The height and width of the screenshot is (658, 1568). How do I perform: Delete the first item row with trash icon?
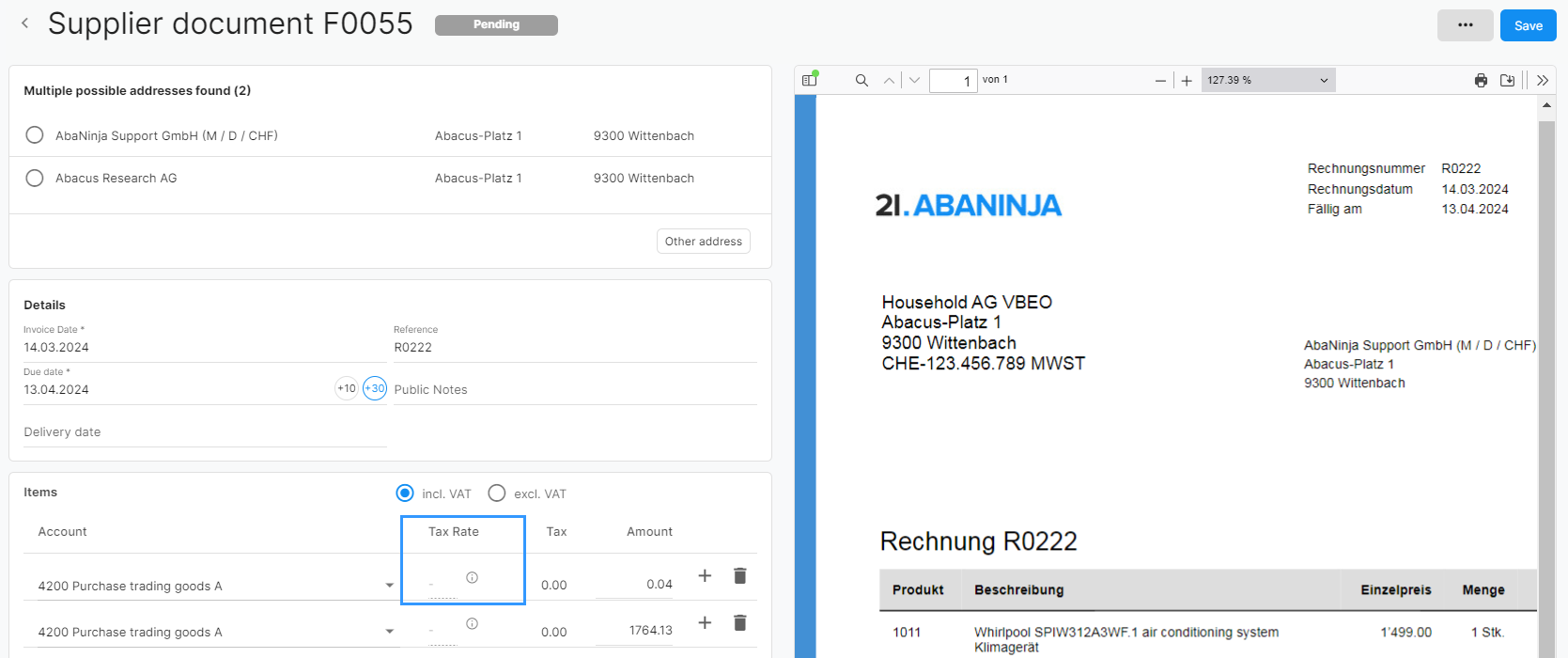pyautogui.click(x=739, y=576)
